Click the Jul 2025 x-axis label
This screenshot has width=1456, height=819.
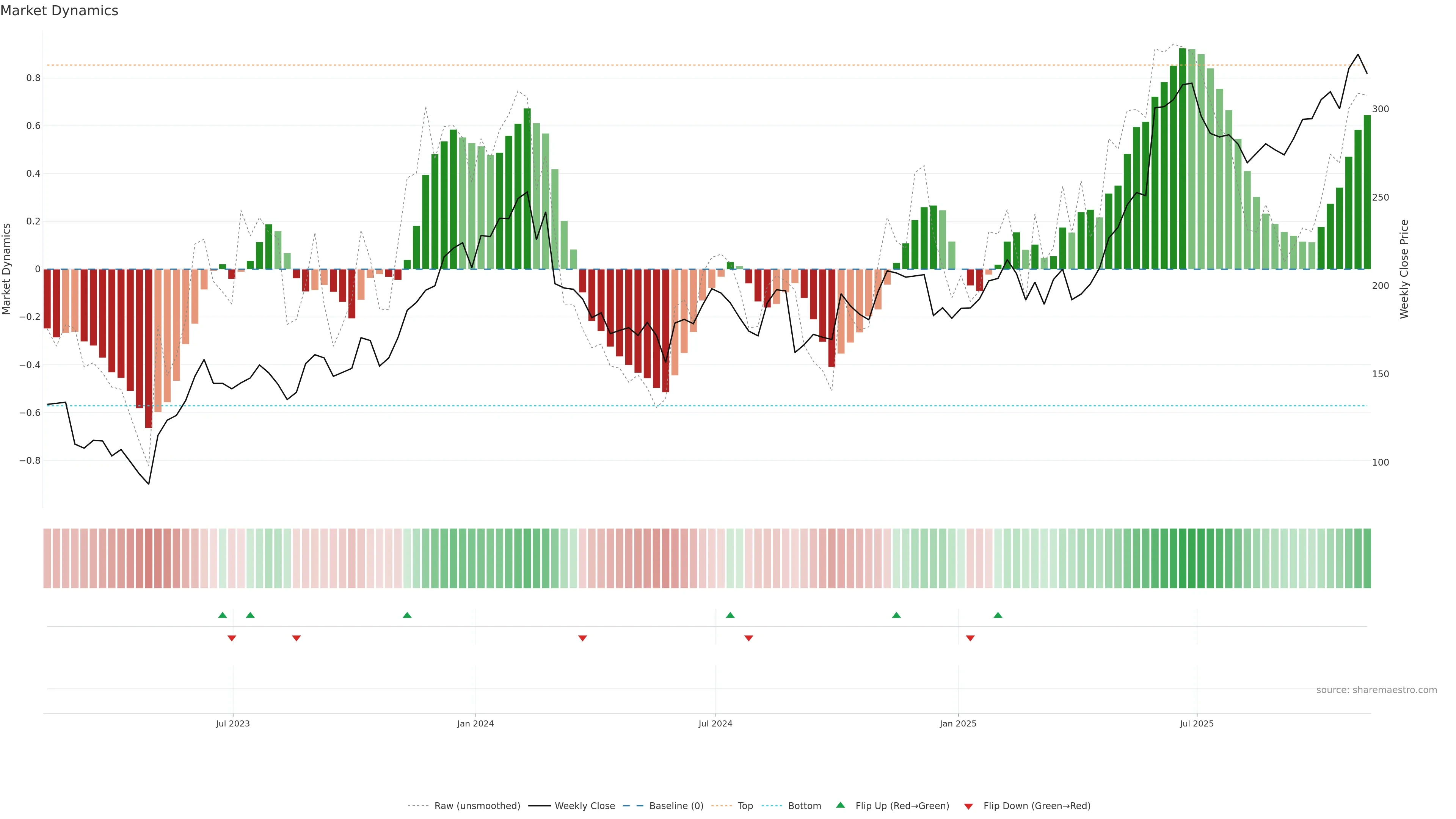pyautogui.click(x=1197, y=723)
